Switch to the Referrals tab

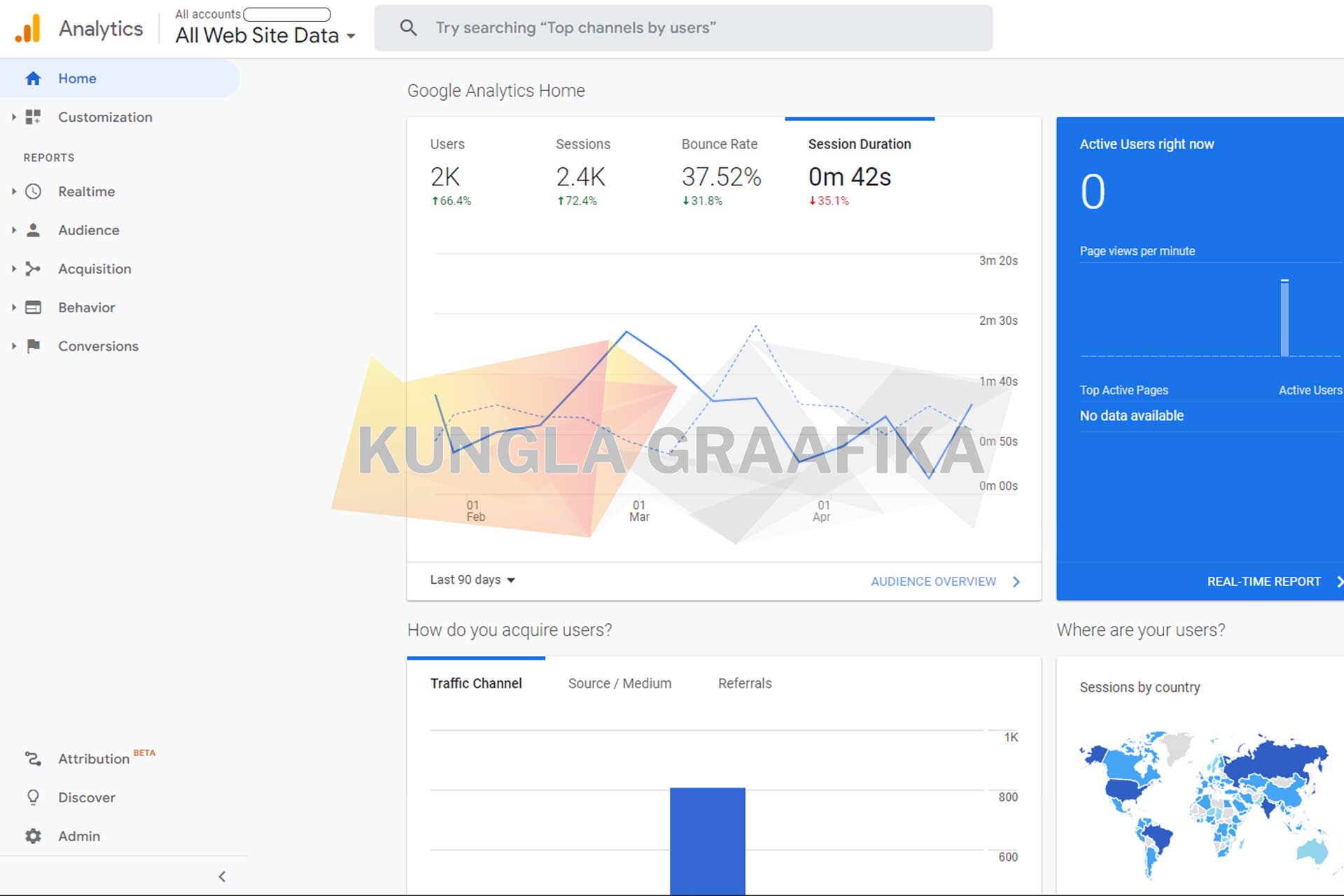(745, 683)
